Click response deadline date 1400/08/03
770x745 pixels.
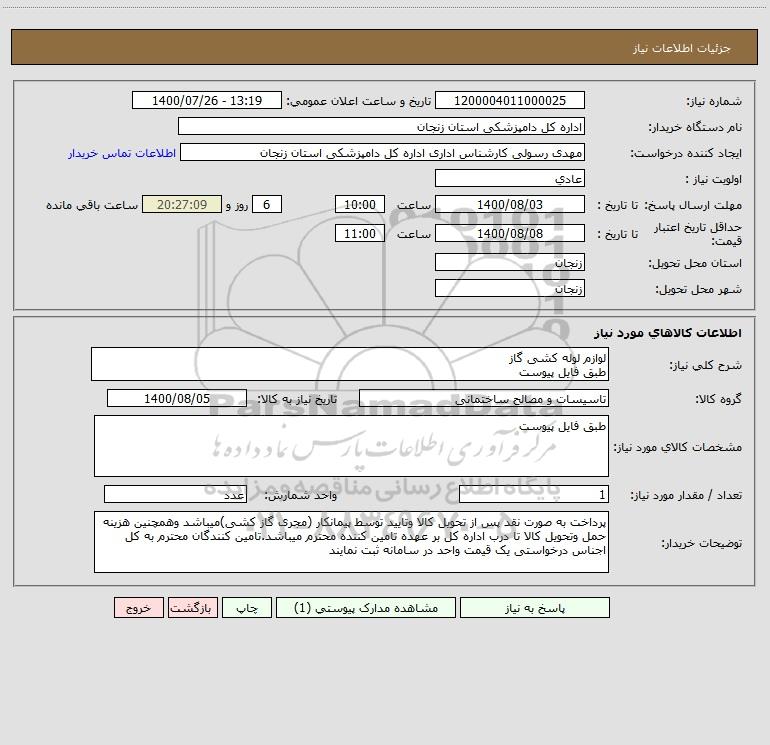[510, 204]
